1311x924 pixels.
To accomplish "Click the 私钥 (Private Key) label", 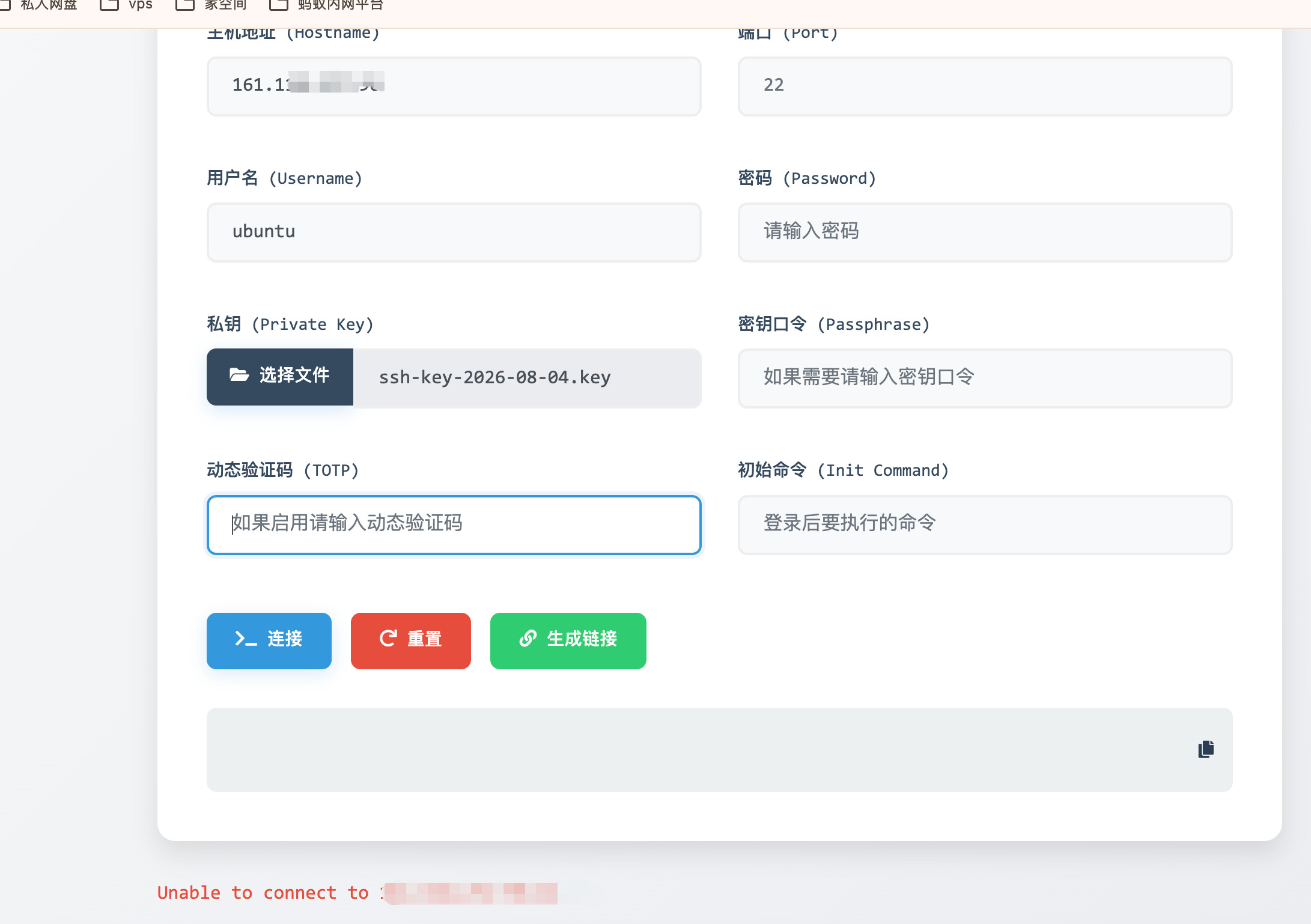I will click(290, 324).
